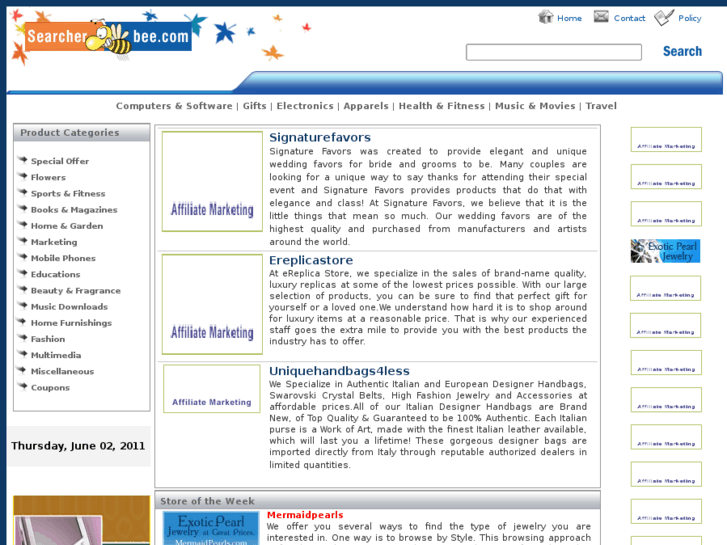Image resolution: width=727 pixels, height=545 pixels.
Task: Click the search text field
Action: click(554, 52)
